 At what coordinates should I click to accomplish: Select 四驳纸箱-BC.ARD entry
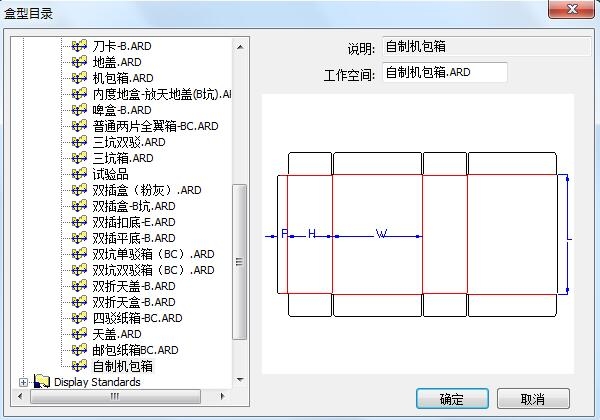[x=137, y=318]
